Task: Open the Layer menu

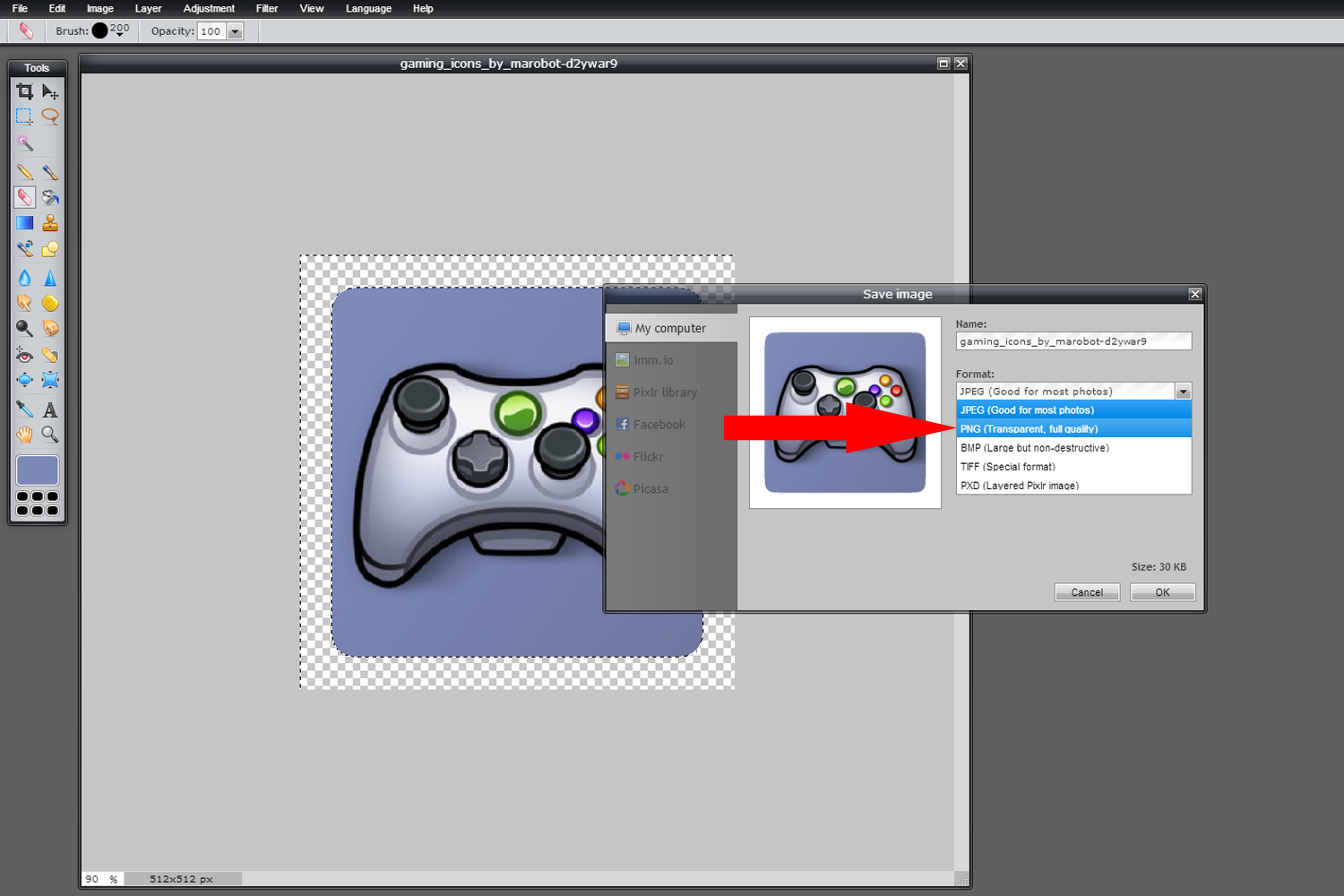Action: 149,9
